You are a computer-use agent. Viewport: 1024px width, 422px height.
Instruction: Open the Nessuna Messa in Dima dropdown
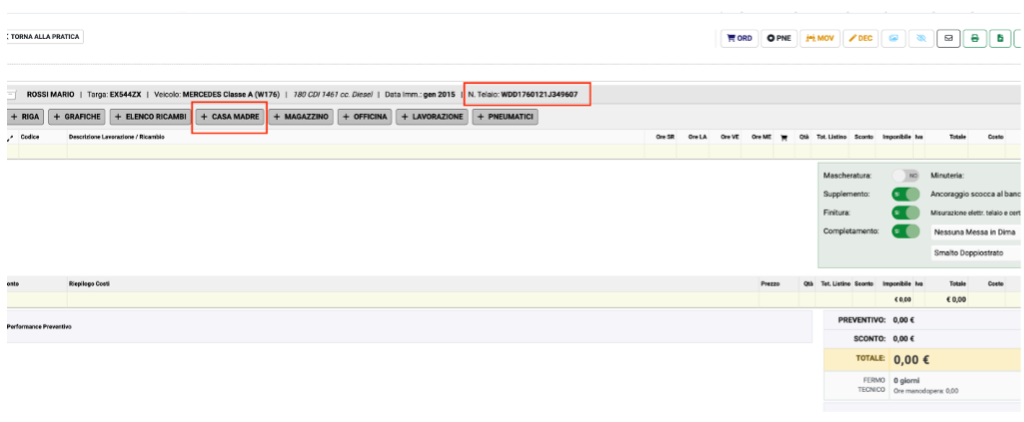pos(976,233)
